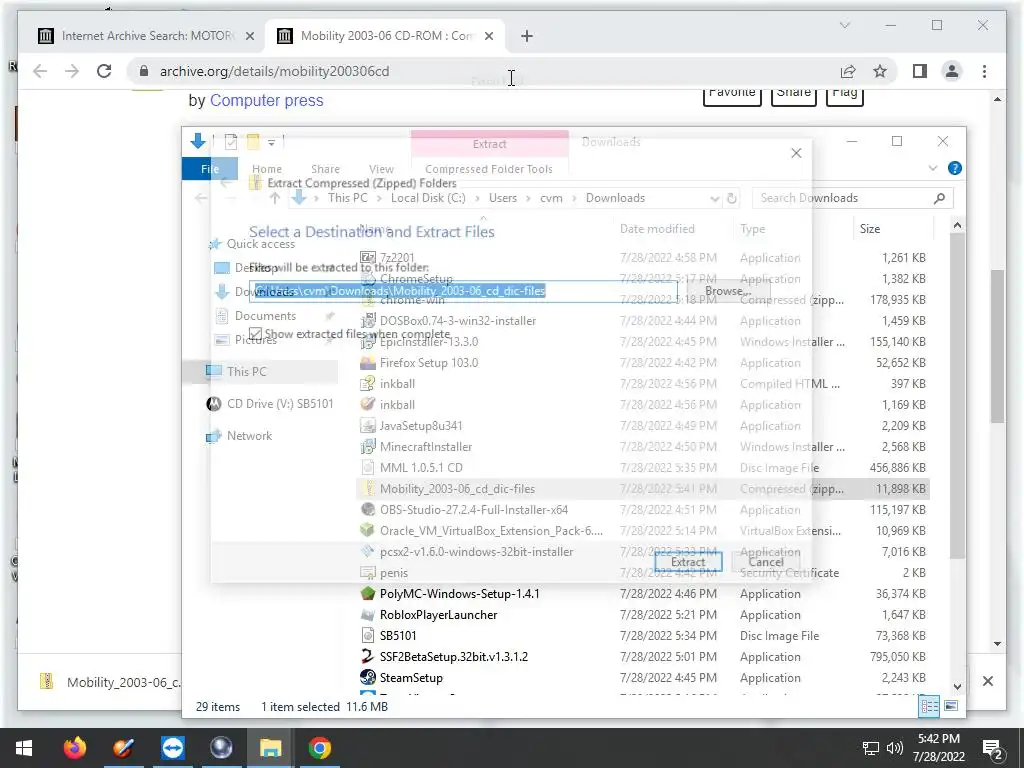Open the Home ribbon tab
Viewport: 1024px width, 768px height.
(266, 169)
